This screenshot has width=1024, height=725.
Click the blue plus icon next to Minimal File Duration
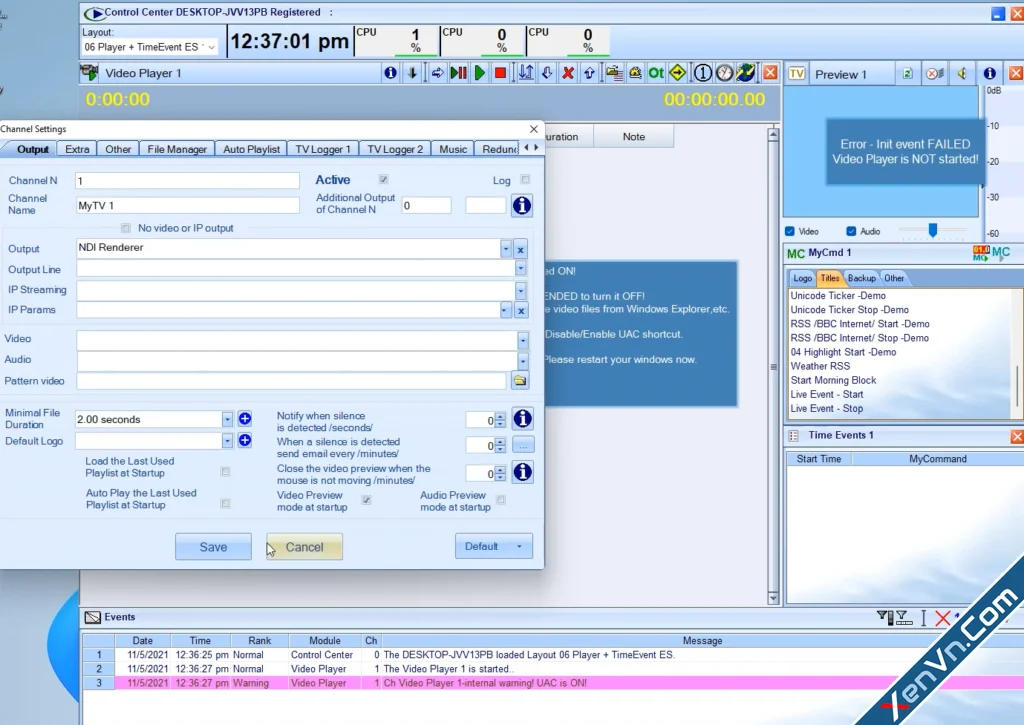245,419
